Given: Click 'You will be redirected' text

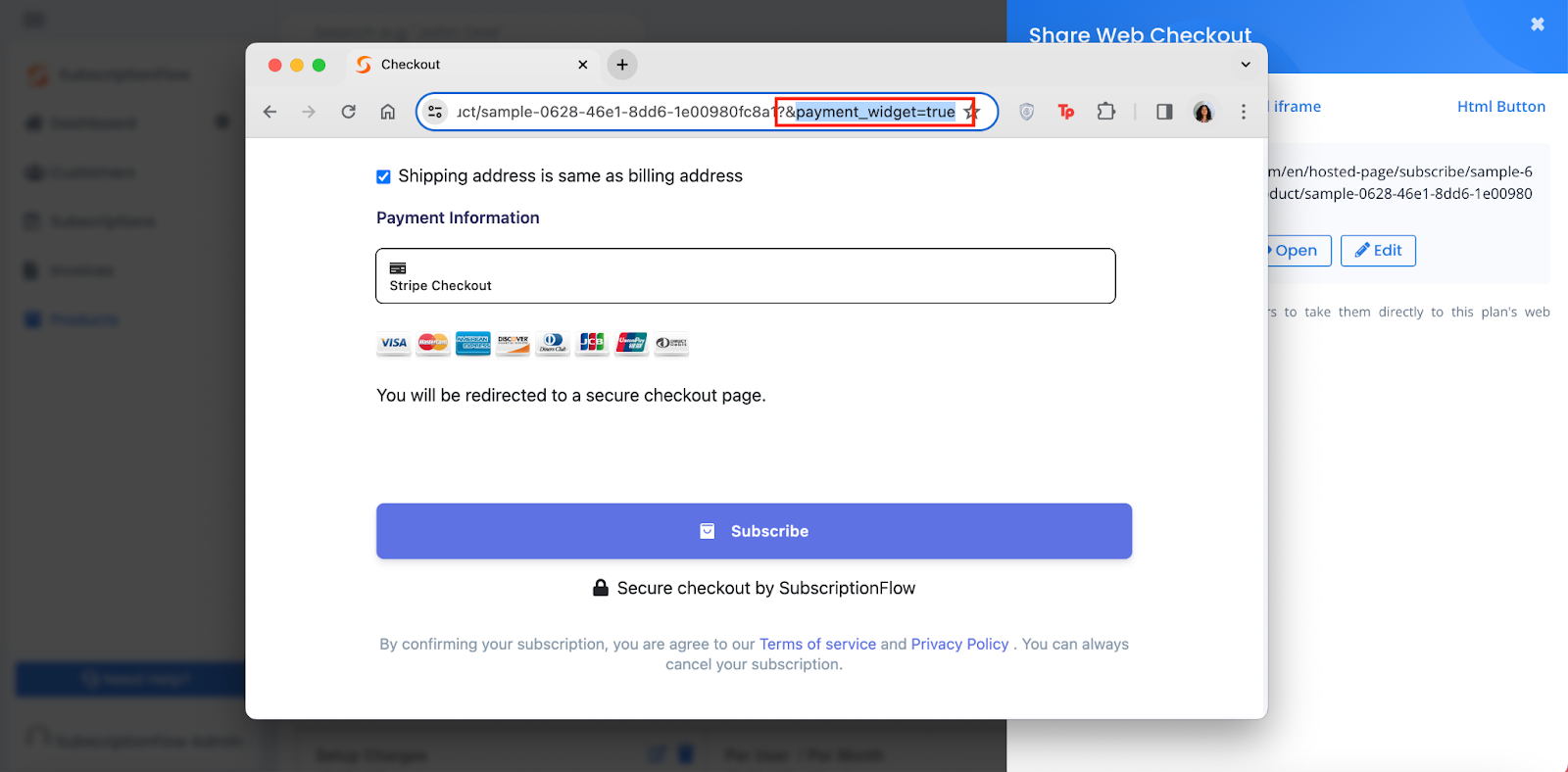Looking at the screenshot, I should [571, 396].
